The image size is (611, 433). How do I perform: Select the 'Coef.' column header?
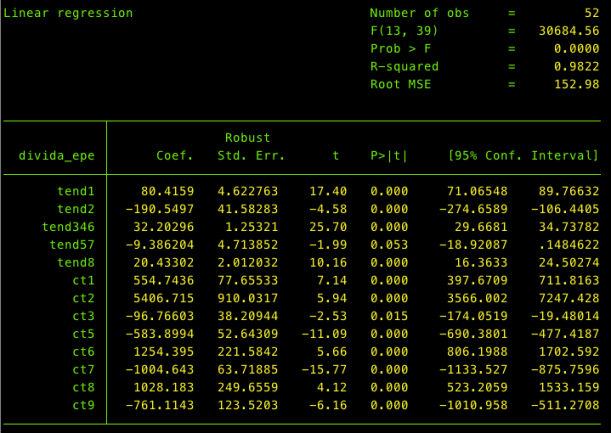[x=175, y=155]
